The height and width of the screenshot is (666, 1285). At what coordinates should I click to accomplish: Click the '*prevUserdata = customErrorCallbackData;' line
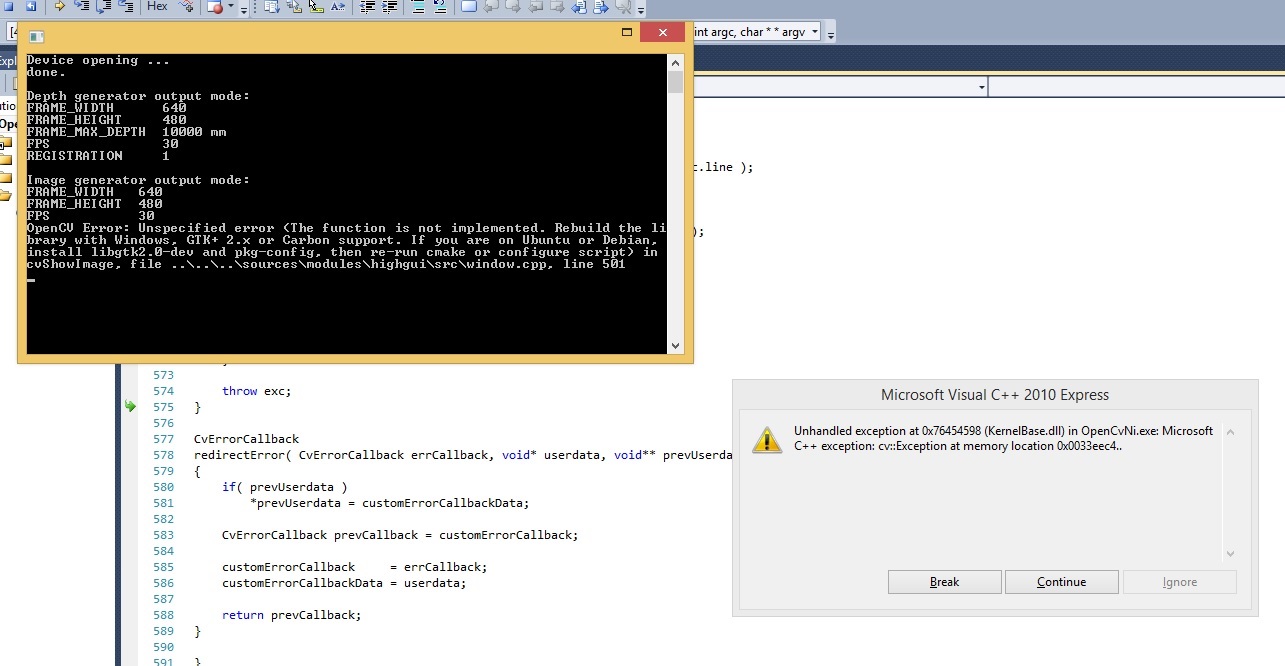click(x=389, y=503)
